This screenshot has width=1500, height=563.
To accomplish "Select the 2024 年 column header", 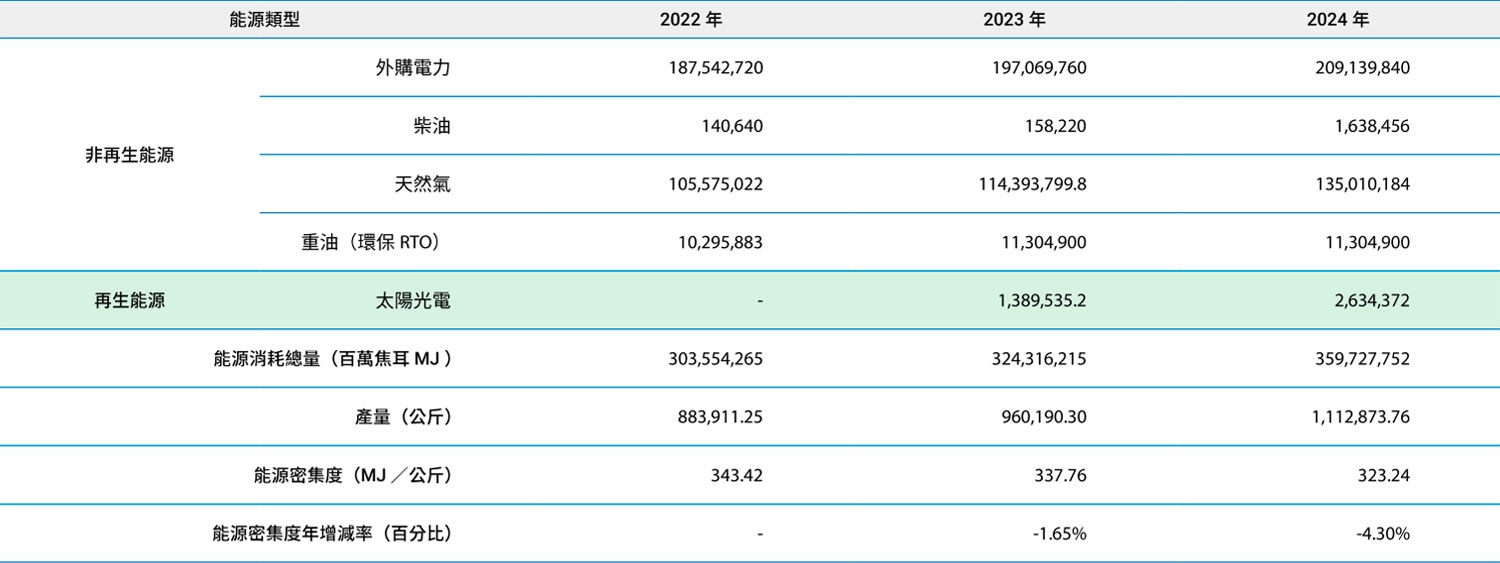I will [x=1338, y=20].
